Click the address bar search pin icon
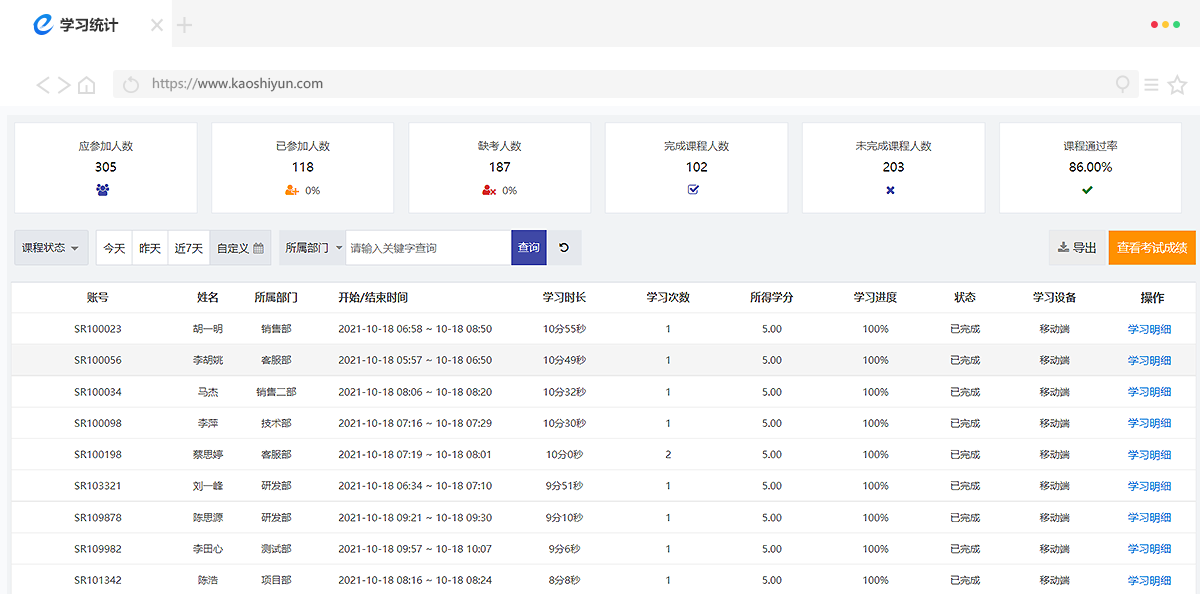Image resolution: width=1200 pixels, height=594 pixels. click(1123, 85)
